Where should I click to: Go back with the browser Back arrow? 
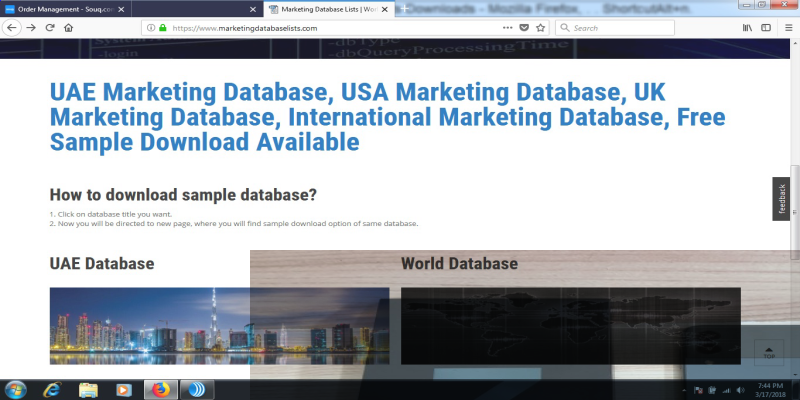(12, 28)
